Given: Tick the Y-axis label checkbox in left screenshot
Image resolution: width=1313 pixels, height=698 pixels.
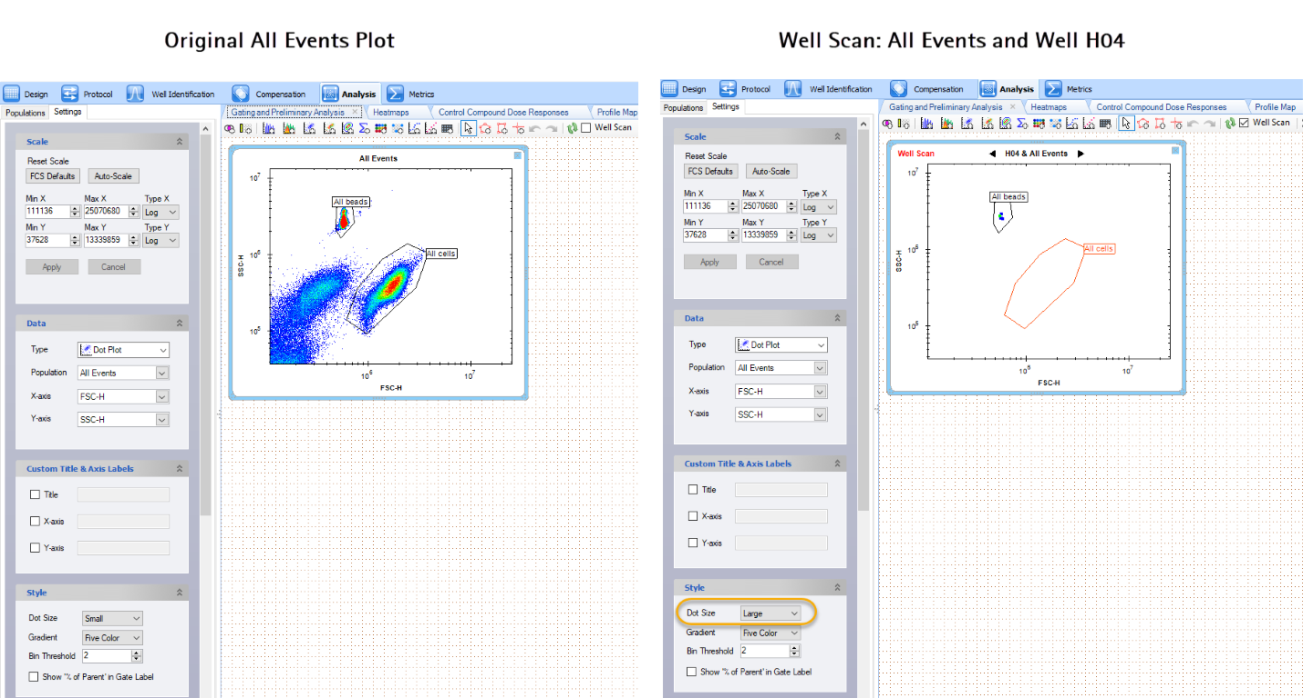Looking at the screenshot, I should click(35, 548).
